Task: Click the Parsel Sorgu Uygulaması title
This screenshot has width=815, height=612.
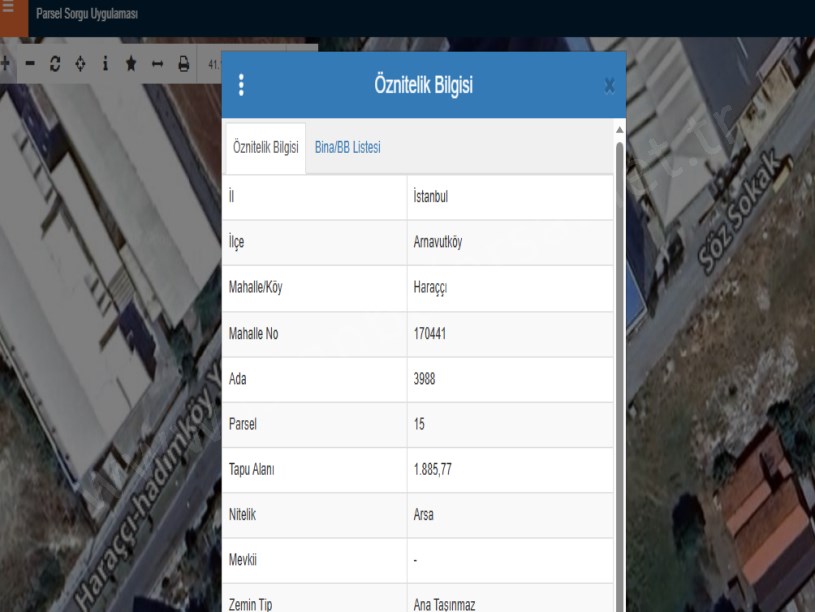Action: (x=87, y=15)
